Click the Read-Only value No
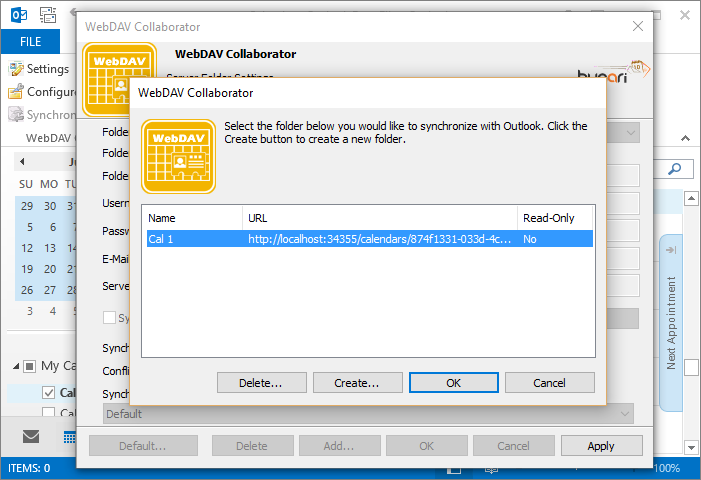701x480 pixels. (x=530, y=239)
